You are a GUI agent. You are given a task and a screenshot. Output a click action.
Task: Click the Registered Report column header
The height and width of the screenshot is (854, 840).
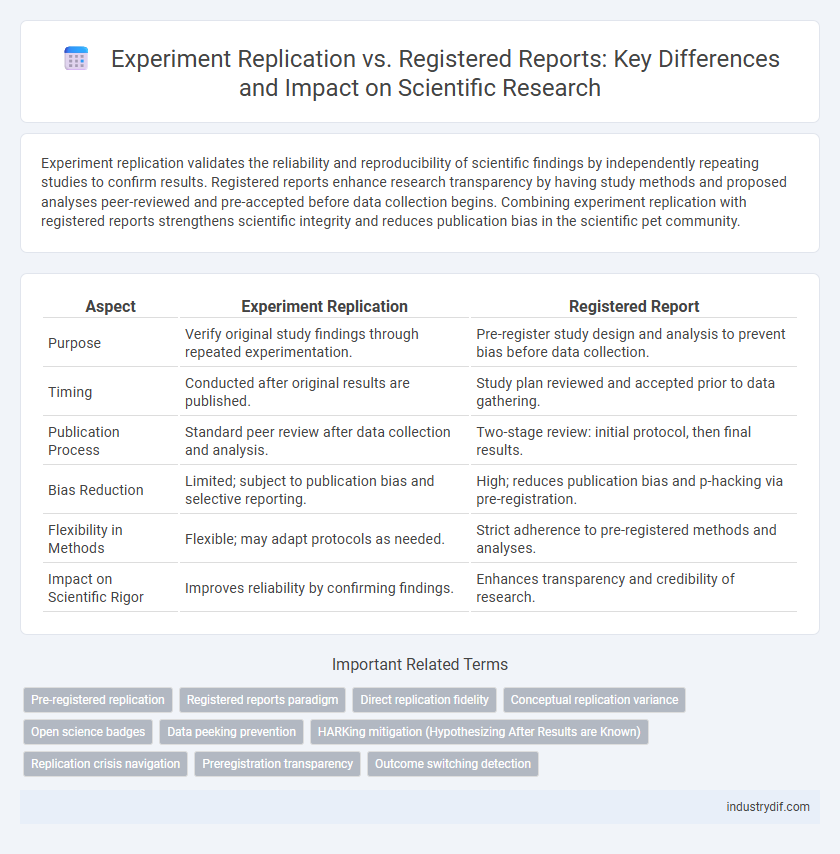pos(634,306)
